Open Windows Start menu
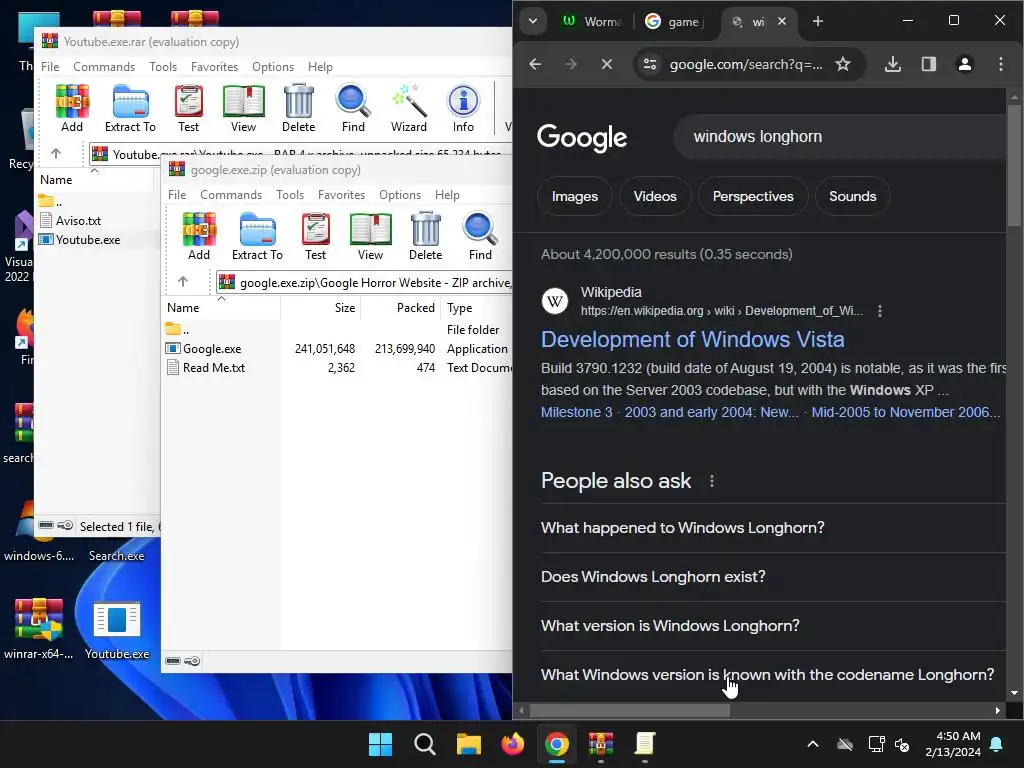 (380, 744)
